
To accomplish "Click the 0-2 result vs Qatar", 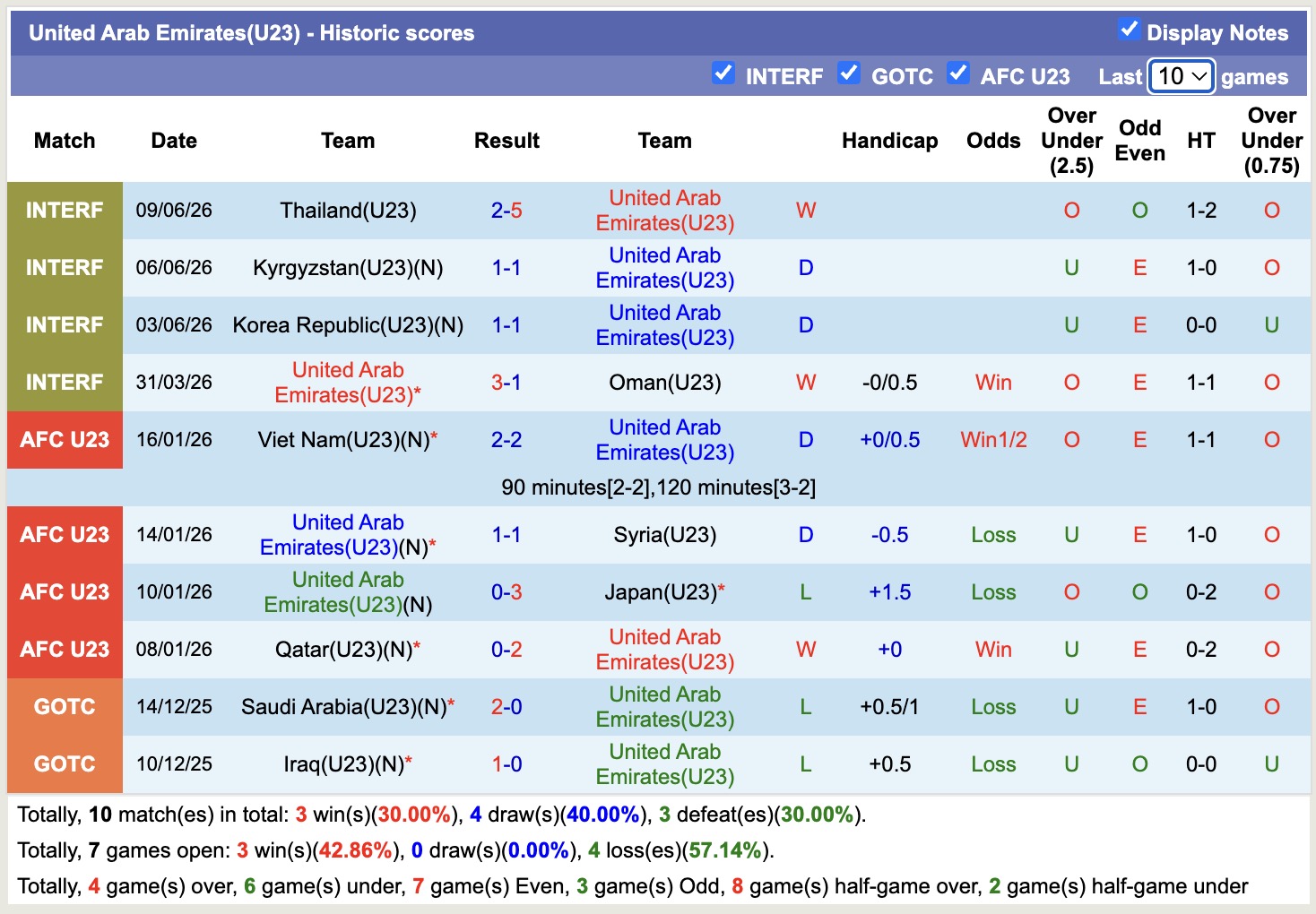I will pyautogui.click(x=506, y=650).
